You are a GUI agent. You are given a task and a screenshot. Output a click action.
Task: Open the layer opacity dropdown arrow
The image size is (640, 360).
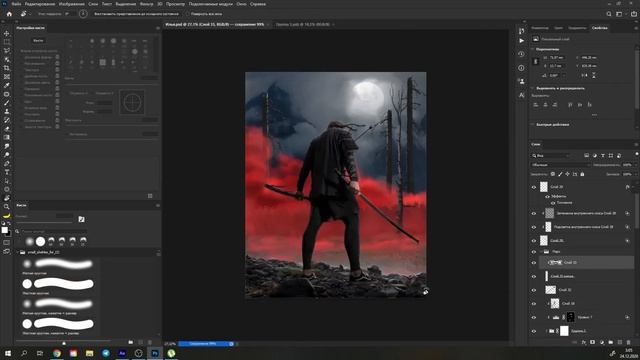click(x=635, y=165)
